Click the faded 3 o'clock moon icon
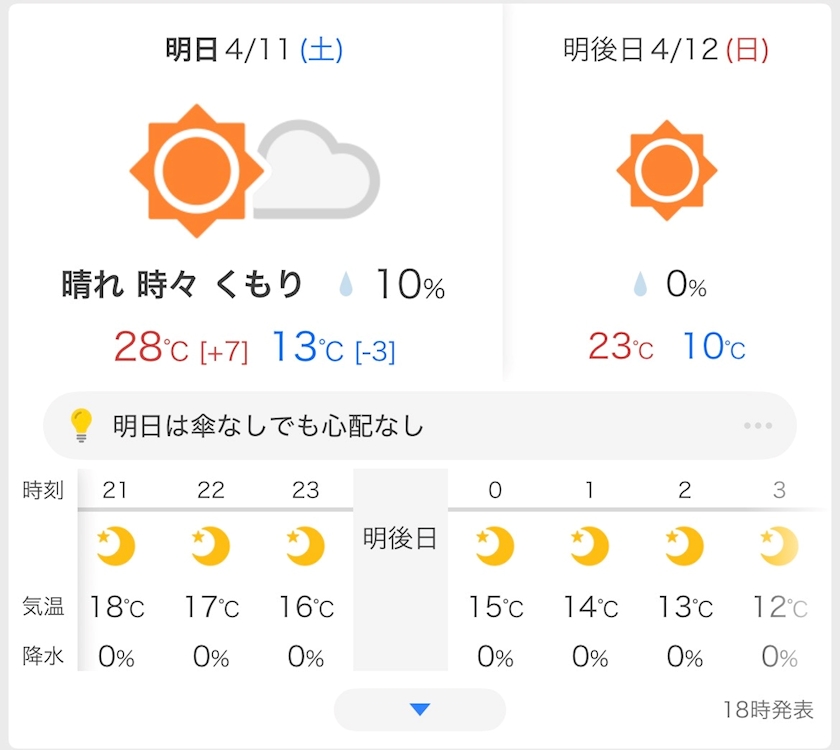Image resolution: width=840 pixels, height=750 pixels. click(x=779, y=546)
